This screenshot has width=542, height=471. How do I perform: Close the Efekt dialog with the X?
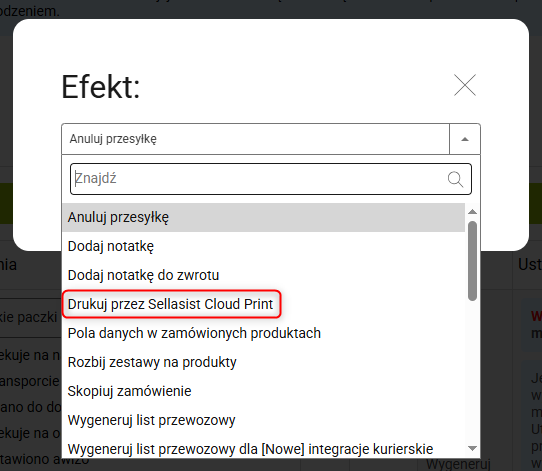465,85
